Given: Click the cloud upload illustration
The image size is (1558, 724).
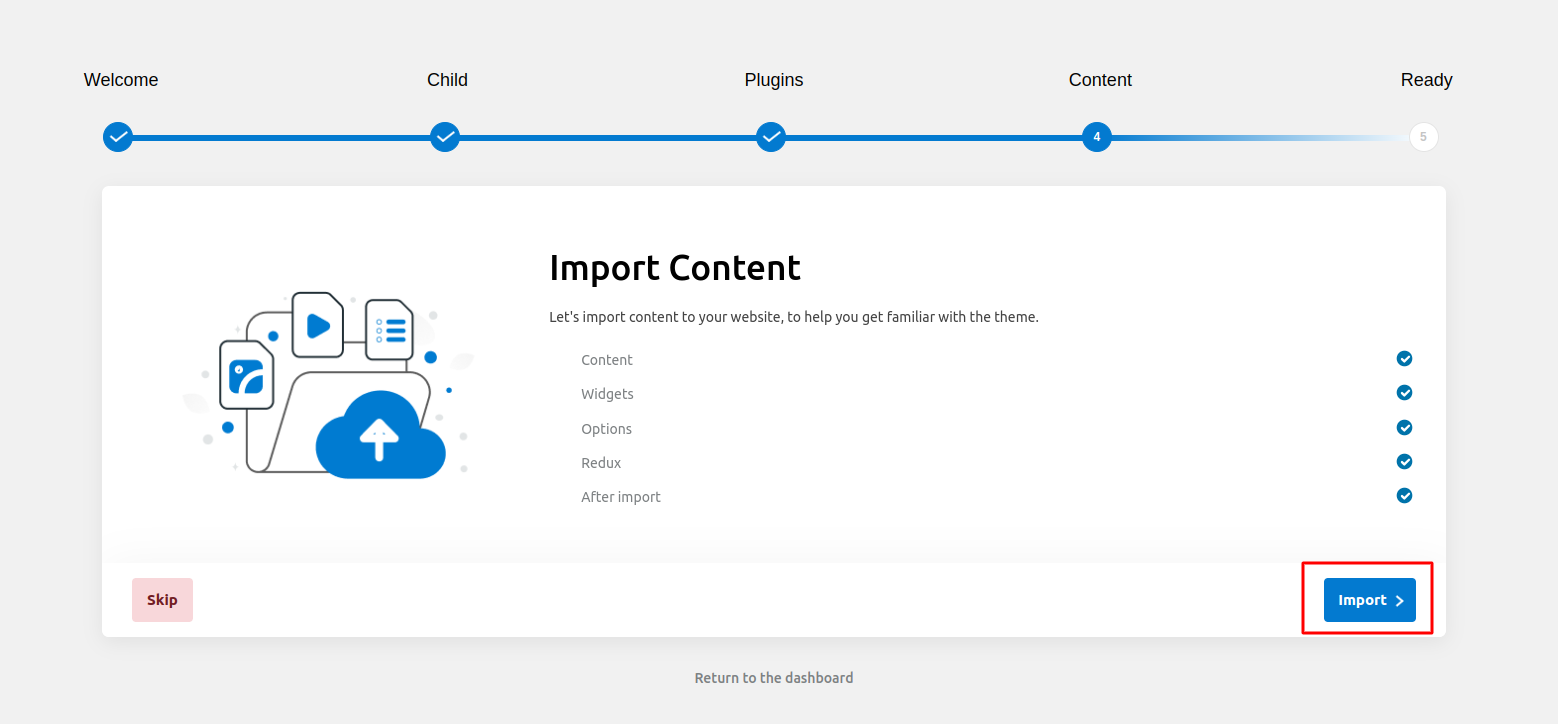Looking at the screenshot, I should pos(379,435).
